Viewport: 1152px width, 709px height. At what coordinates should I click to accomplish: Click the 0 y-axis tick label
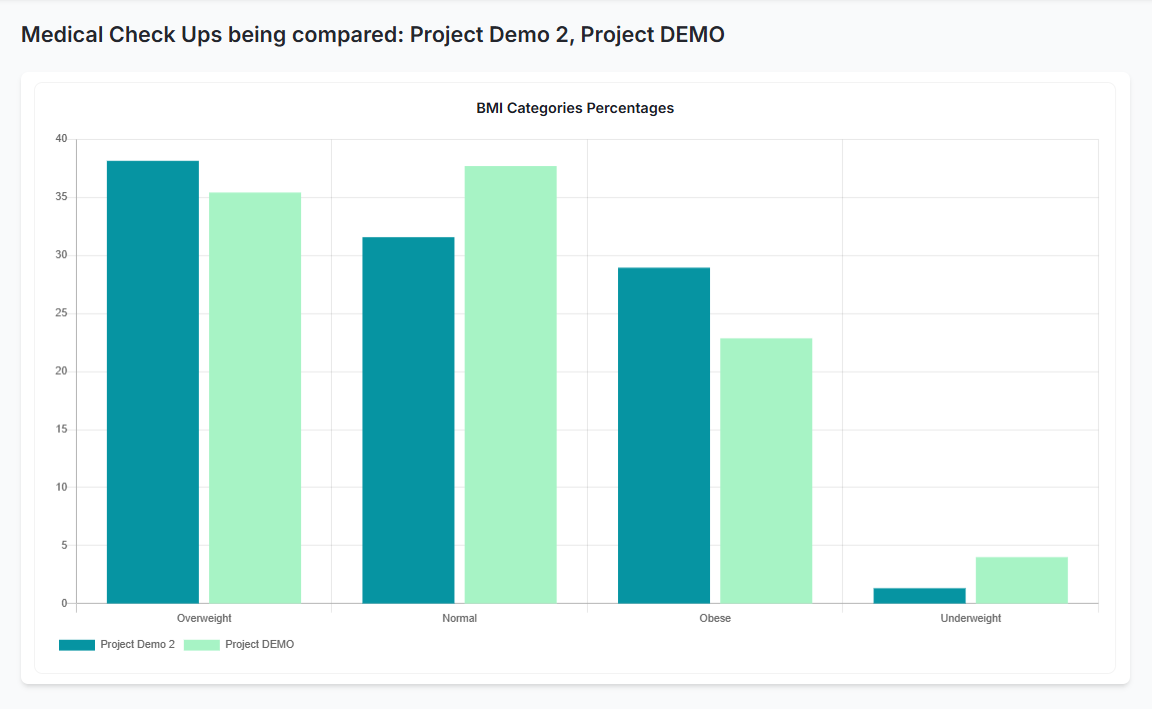point(64,603)
